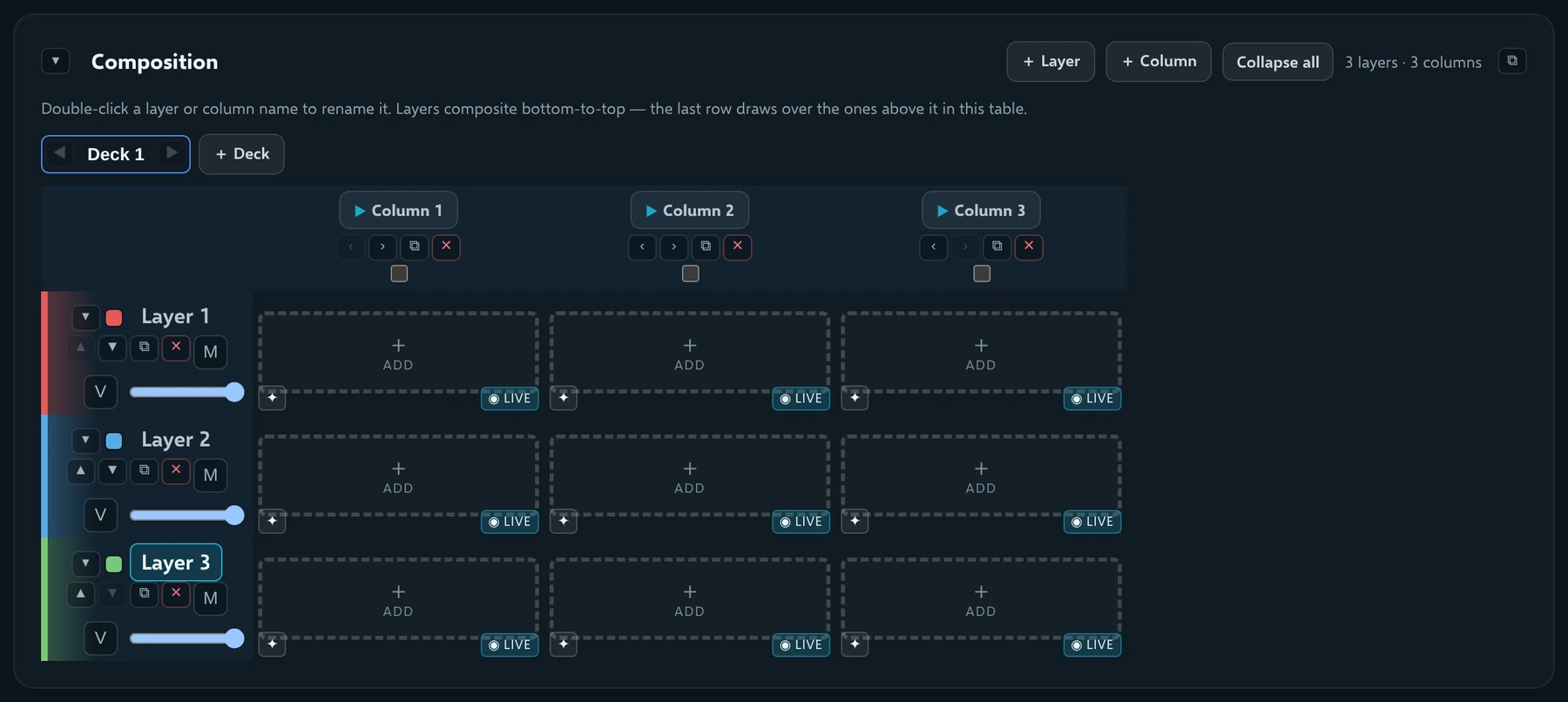Tick the checkbox under Column 3
This screenshot has width=1568, height=702.
[x=982, y=273]
